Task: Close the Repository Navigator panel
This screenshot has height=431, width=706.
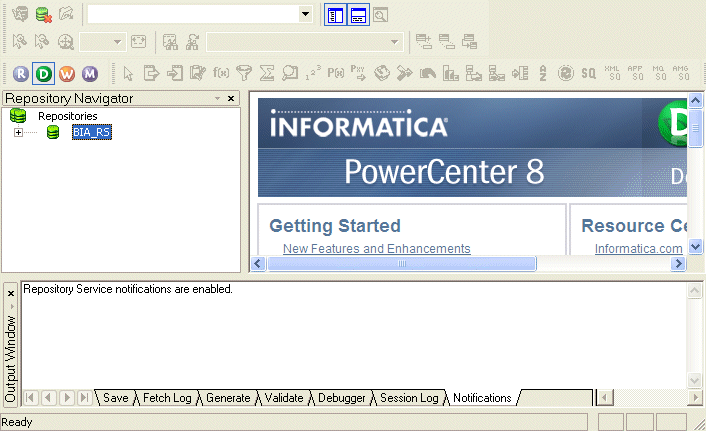Action: tap(231, 98)
